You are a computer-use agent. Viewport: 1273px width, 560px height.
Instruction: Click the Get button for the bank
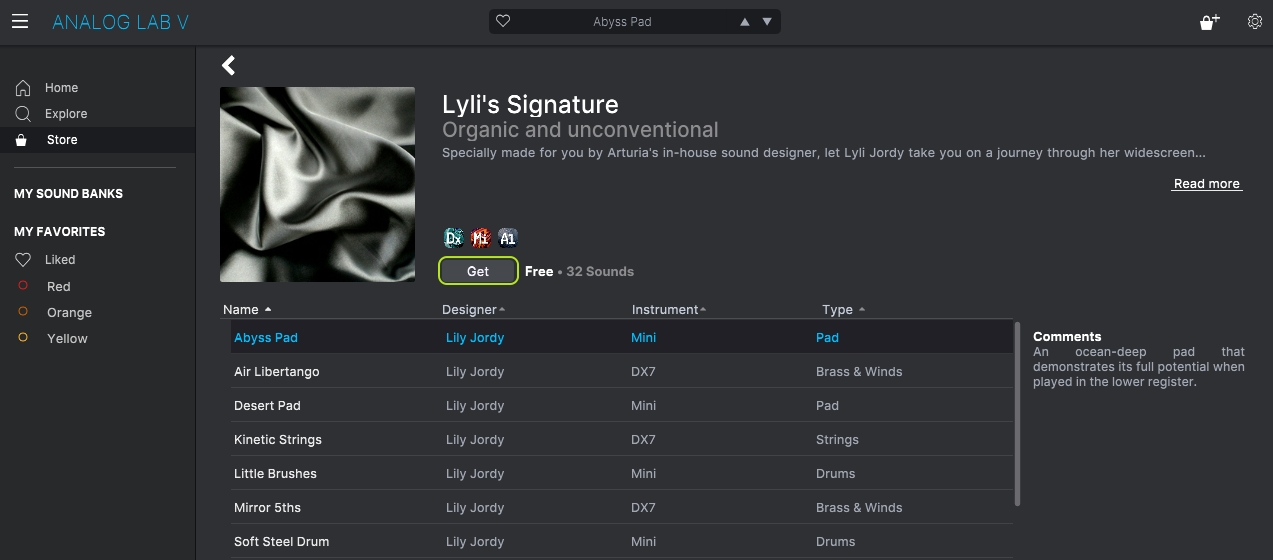tap(478, 271)
